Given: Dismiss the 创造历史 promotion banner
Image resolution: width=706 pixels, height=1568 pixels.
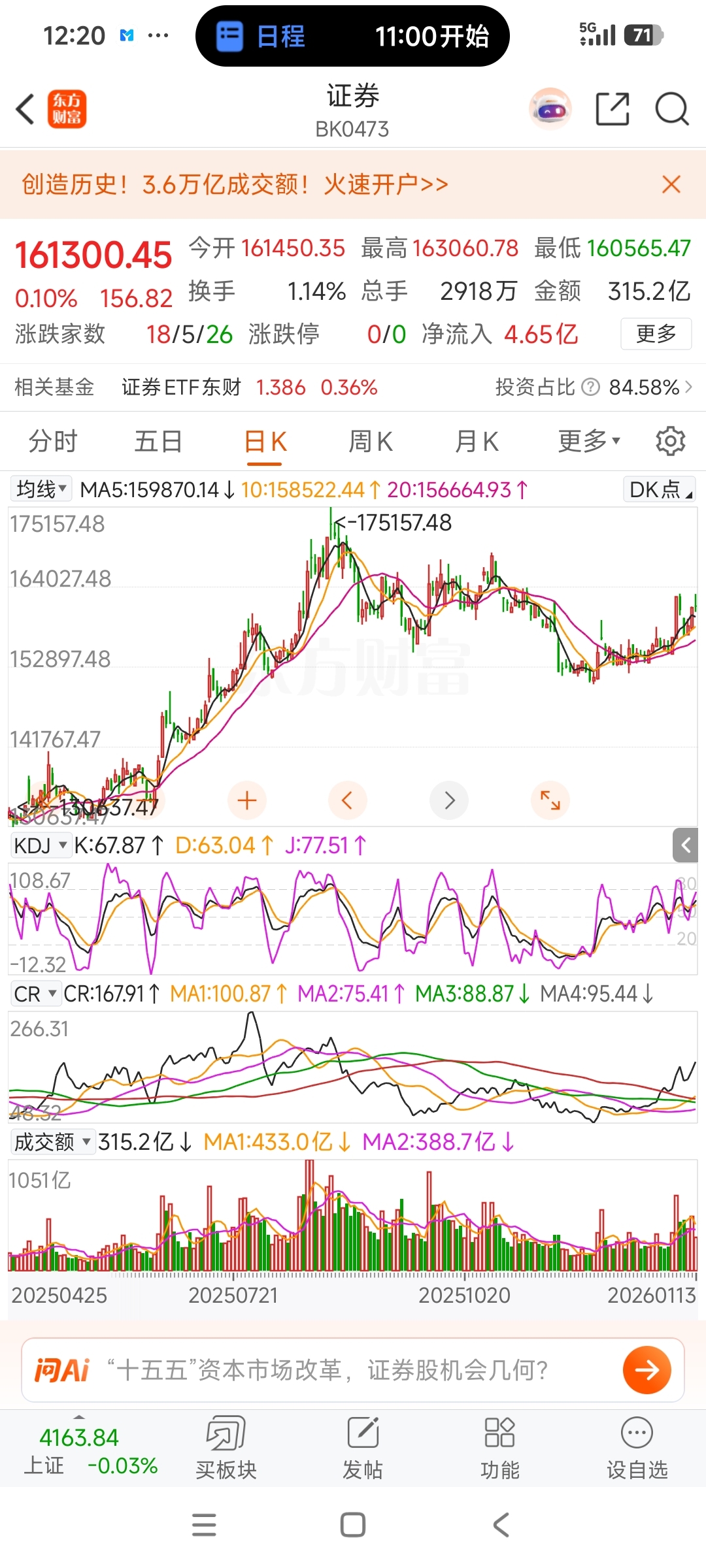Looking at the screenshot, I should click(671, 184).
